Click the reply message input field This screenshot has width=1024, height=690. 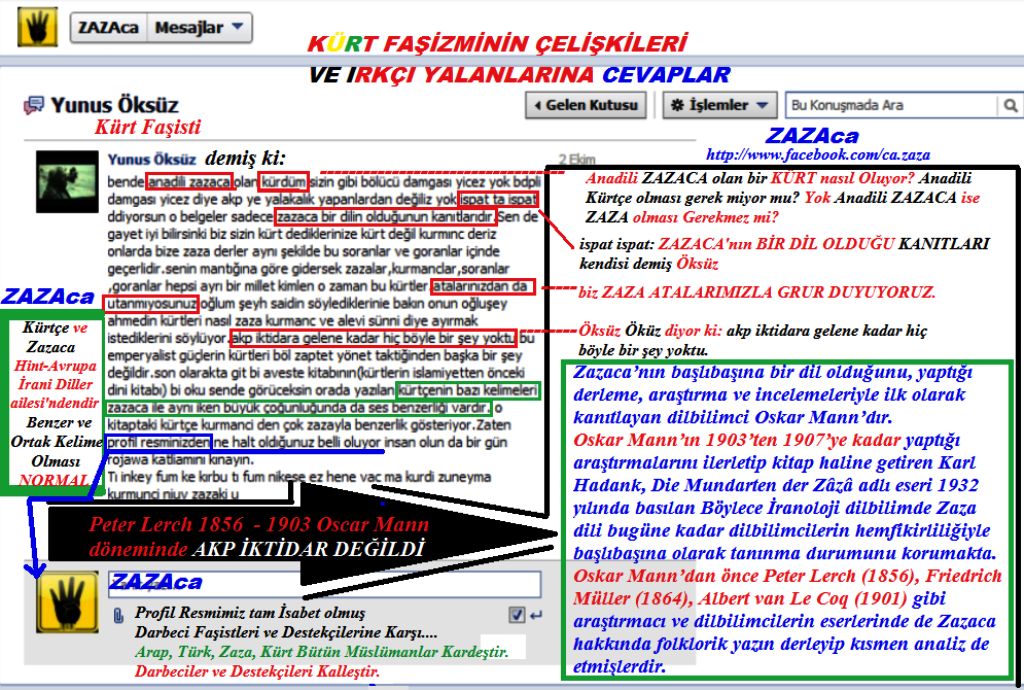click(325, 584)
